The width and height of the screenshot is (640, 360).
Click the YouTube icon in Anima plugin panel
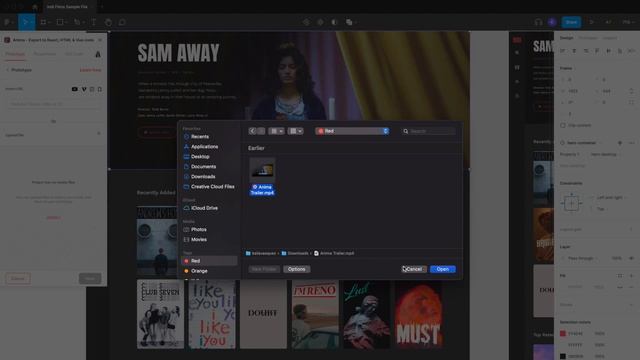(75, 89)
